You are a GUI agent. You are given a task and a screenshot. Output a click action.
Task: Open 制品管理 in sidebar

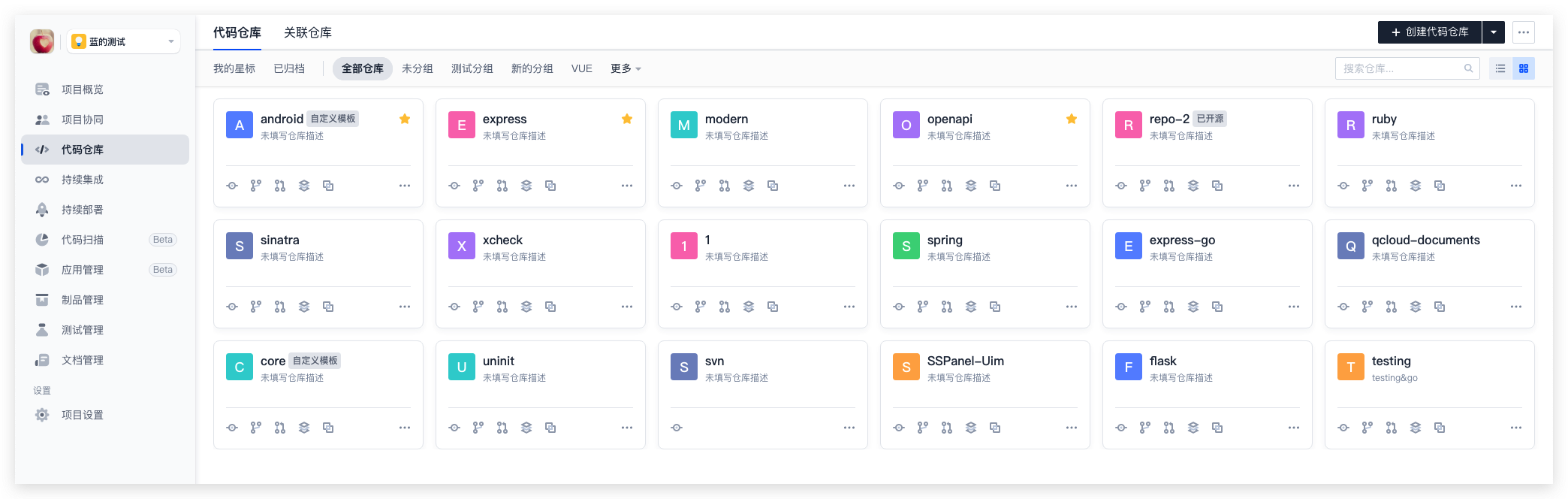105,300
